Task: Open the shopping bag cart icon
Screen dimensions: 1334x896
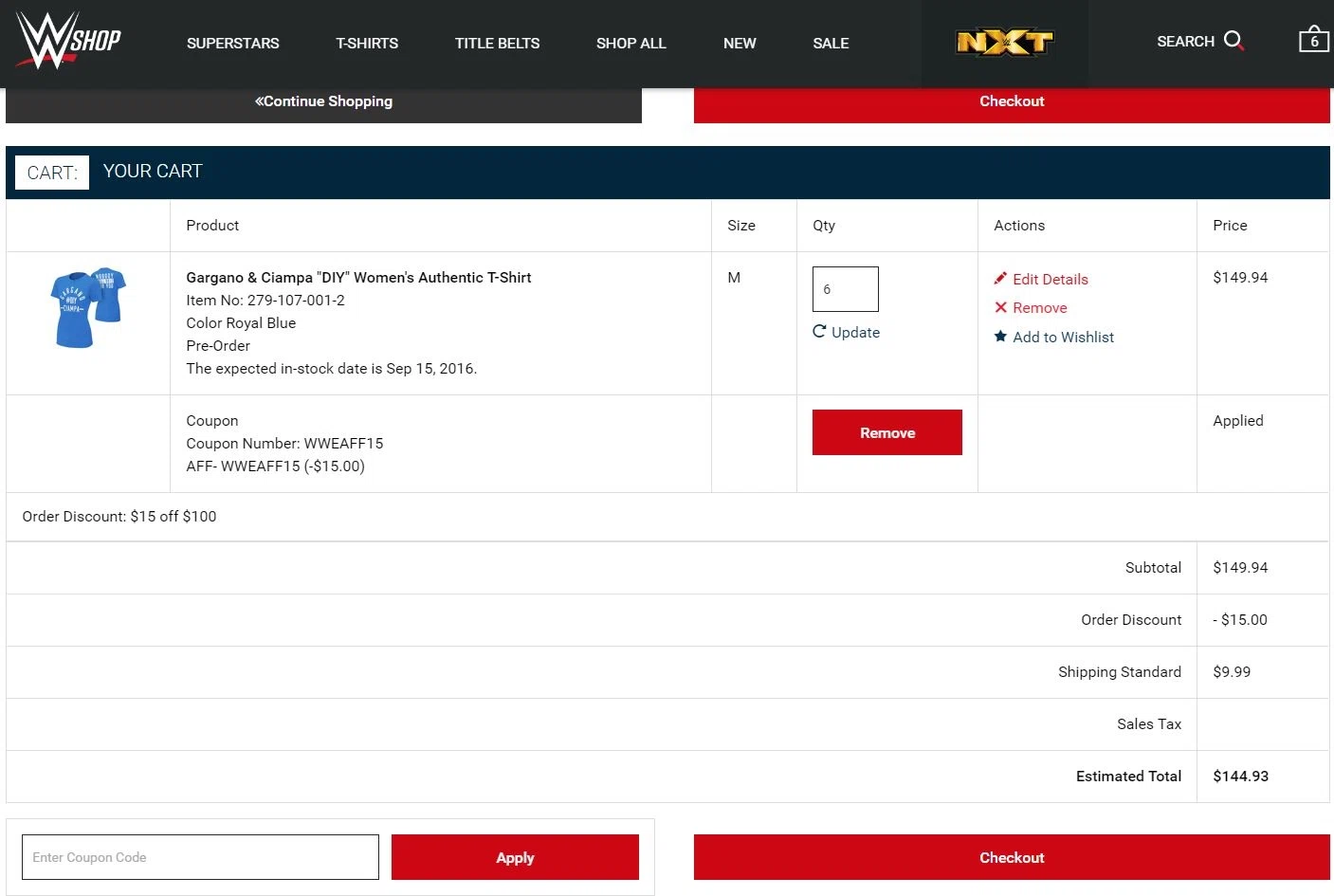Action: click(x=1314, y=39)
